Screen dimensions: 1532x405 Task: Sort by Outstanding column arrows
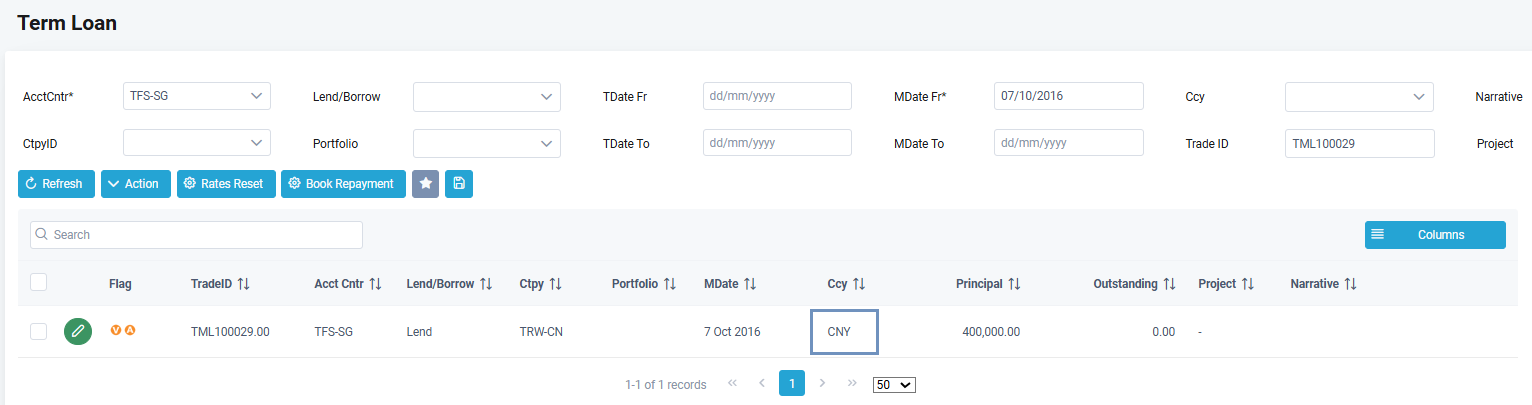coord(1169,284)
